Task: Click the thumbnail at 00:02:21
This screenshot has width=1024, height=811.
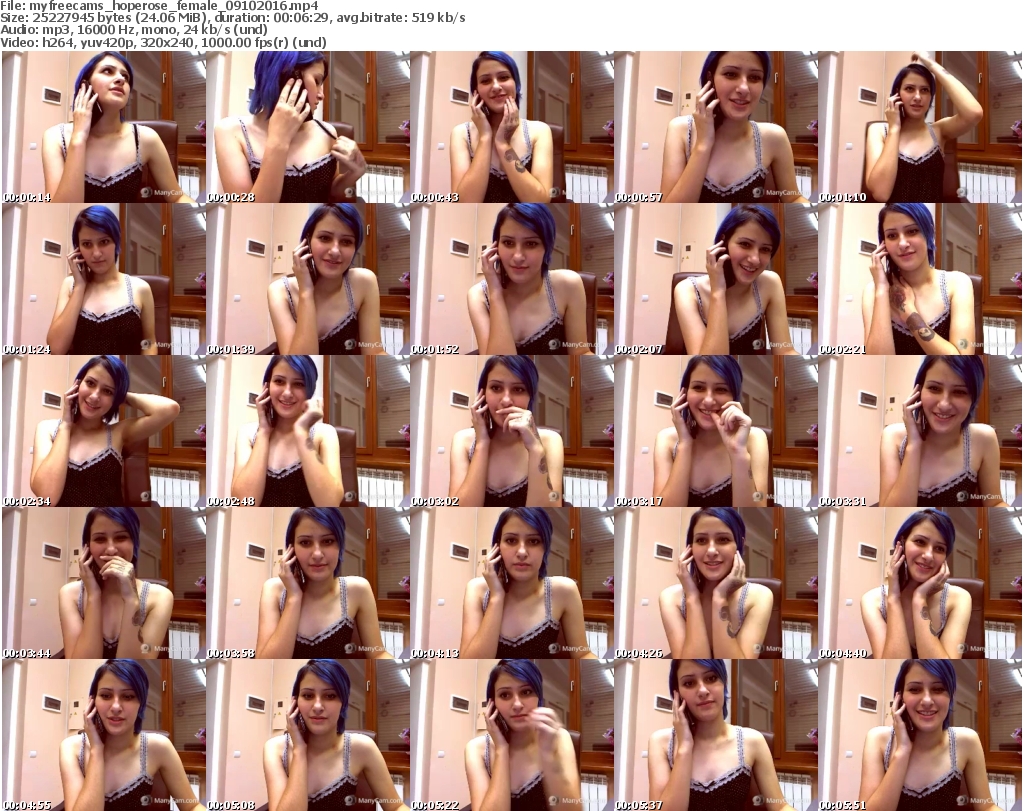Action: pos(919,280)
